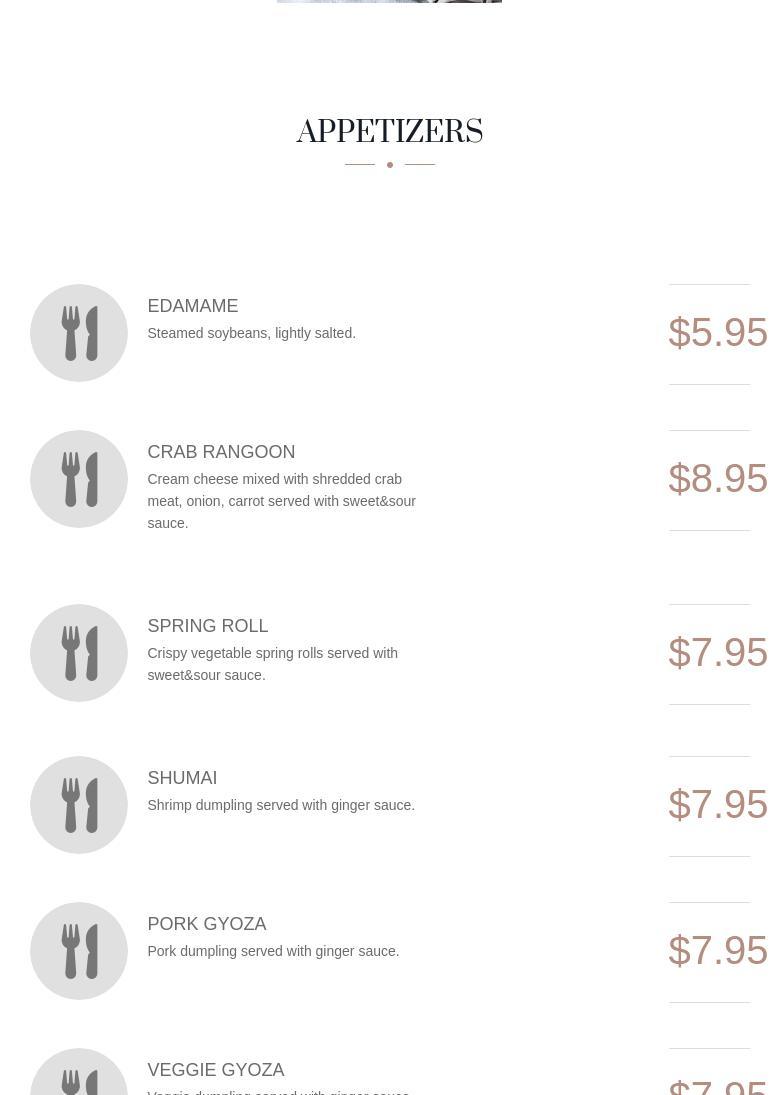The width and height of the screenshot is (779, 1095).
Task: Tap the Pork Gyoza utensils icon
Action: (x=79, y=951)
